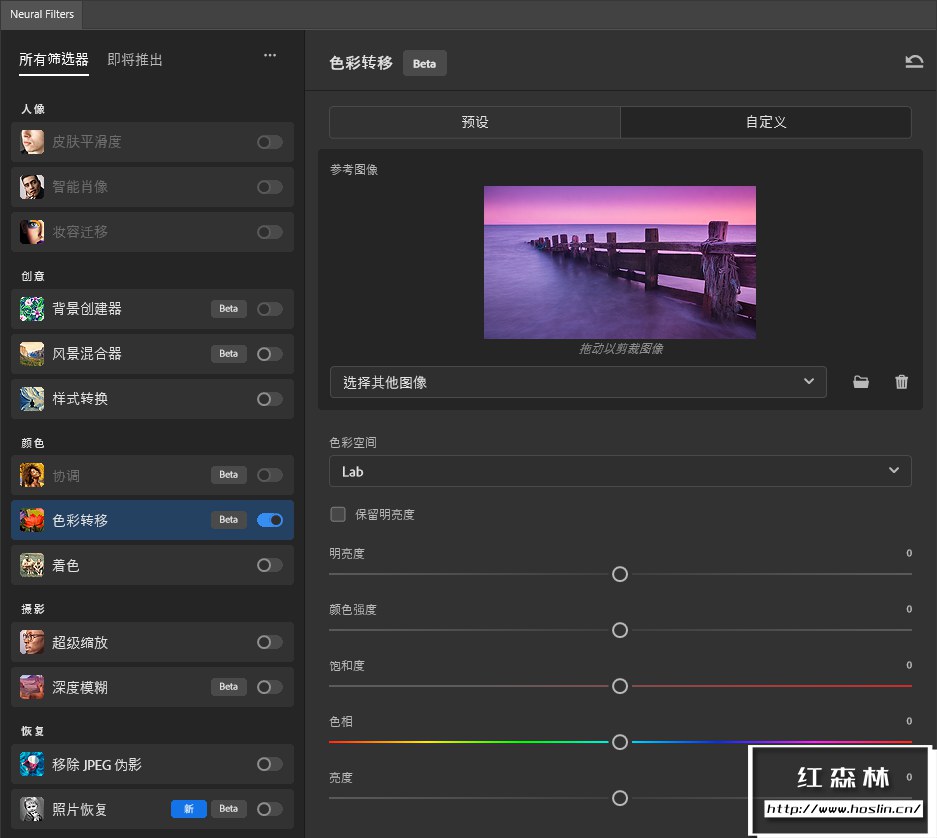The height and width of the screenshot is (838, 937).
Task: Check the 保留明亮度 checkbox
Action: click(338, 514)
